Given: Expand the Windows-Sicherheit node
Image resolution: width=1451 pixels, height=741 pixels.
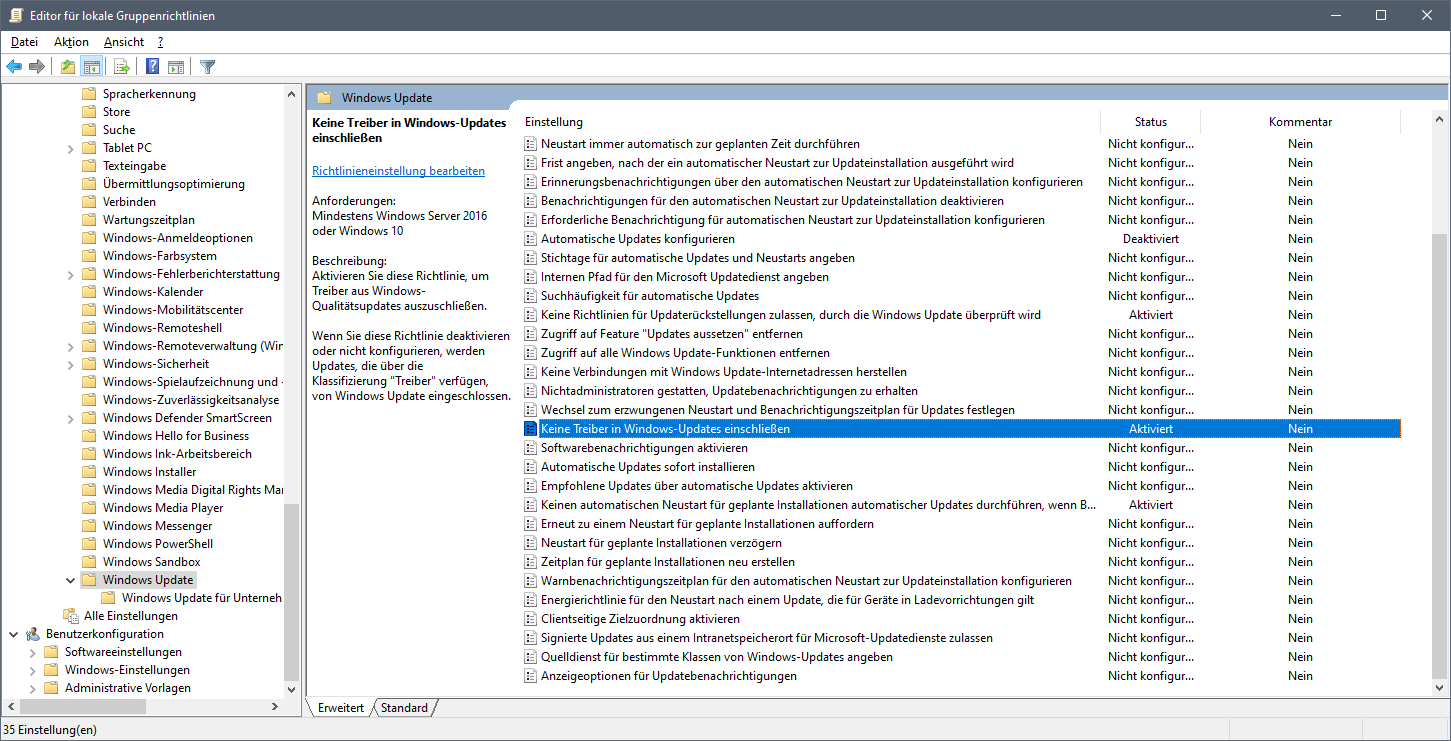Looking at the screenshot, I should tap(71, 364).
